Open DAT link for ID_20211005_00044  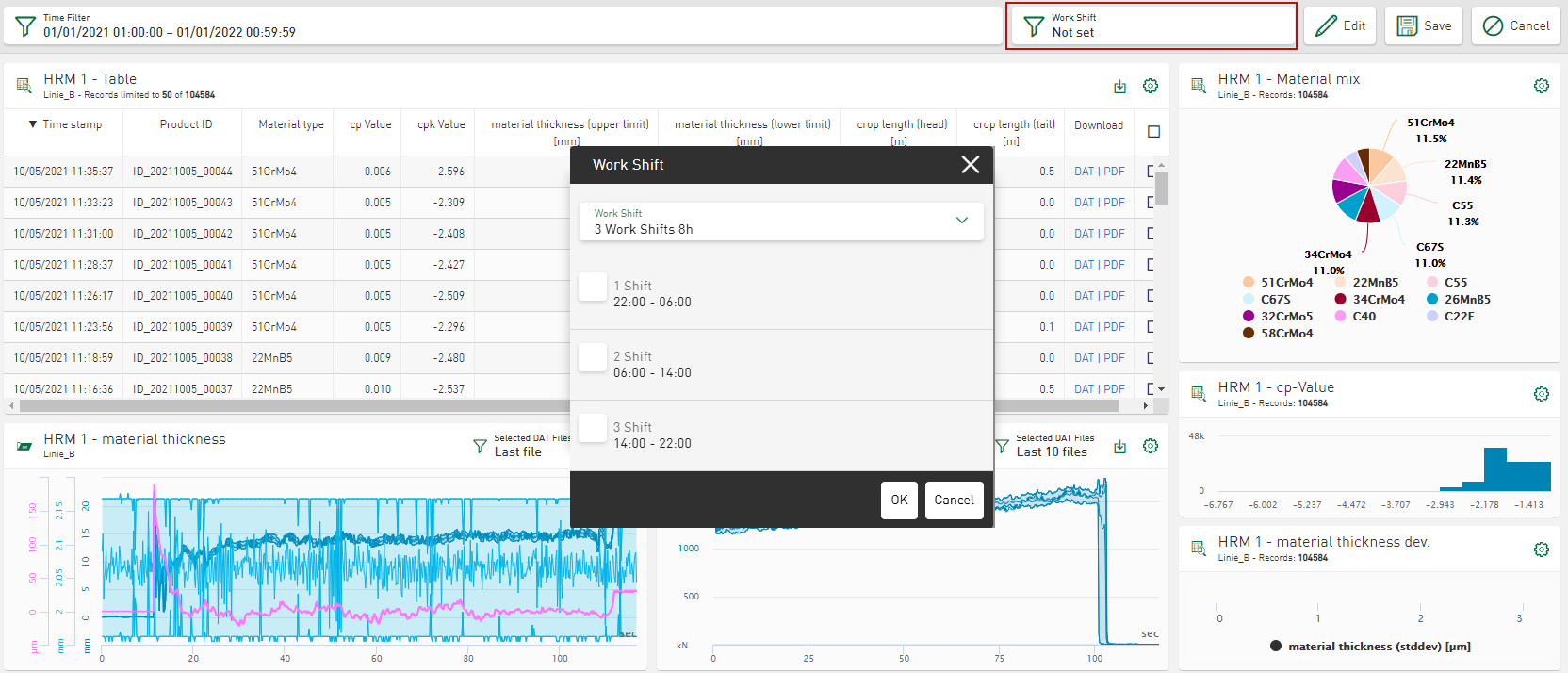pyautogui.click(x=1084, y=172)
